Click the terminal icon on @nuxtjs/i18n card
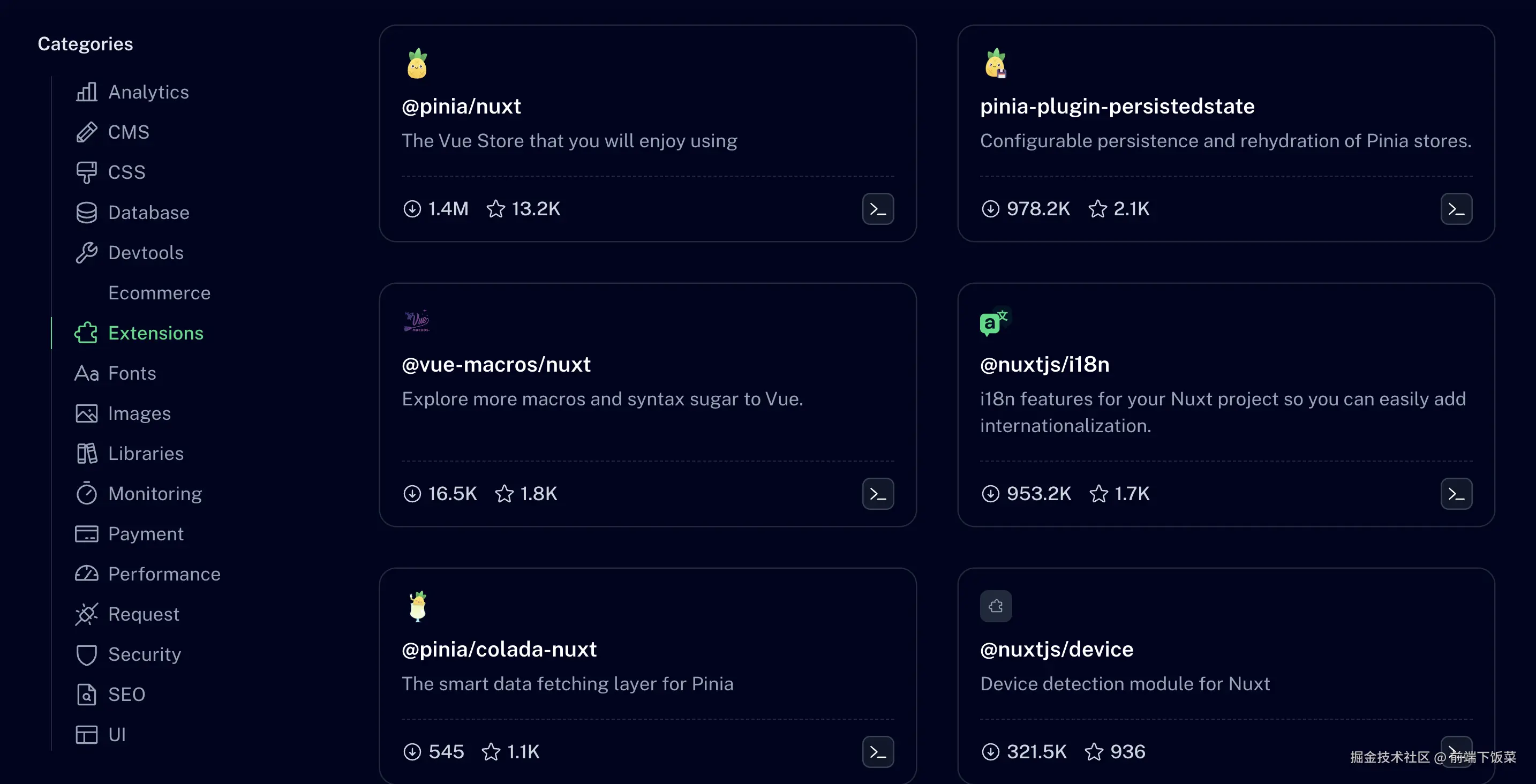This screenshot has height=784, width=1536. coord(1456,494)
